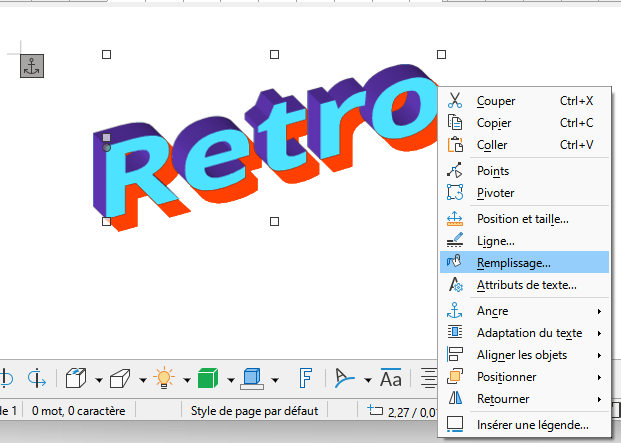Choose Copier from the context menu
Image resolution: width=621 pixels, height=443 pixels.
point(524,123)
